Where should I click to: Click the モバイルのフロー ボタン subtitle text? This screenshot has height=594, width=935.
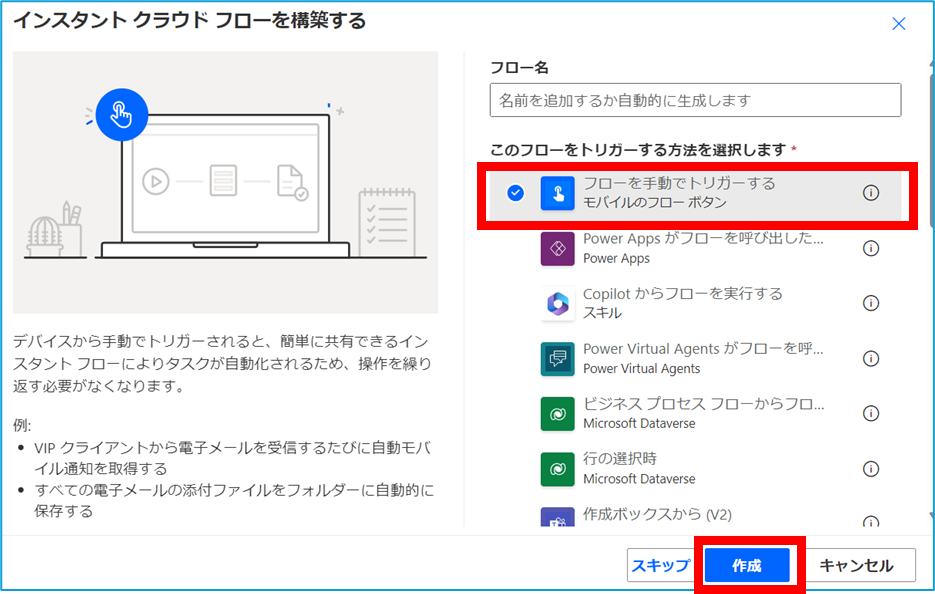click(655, 203)
